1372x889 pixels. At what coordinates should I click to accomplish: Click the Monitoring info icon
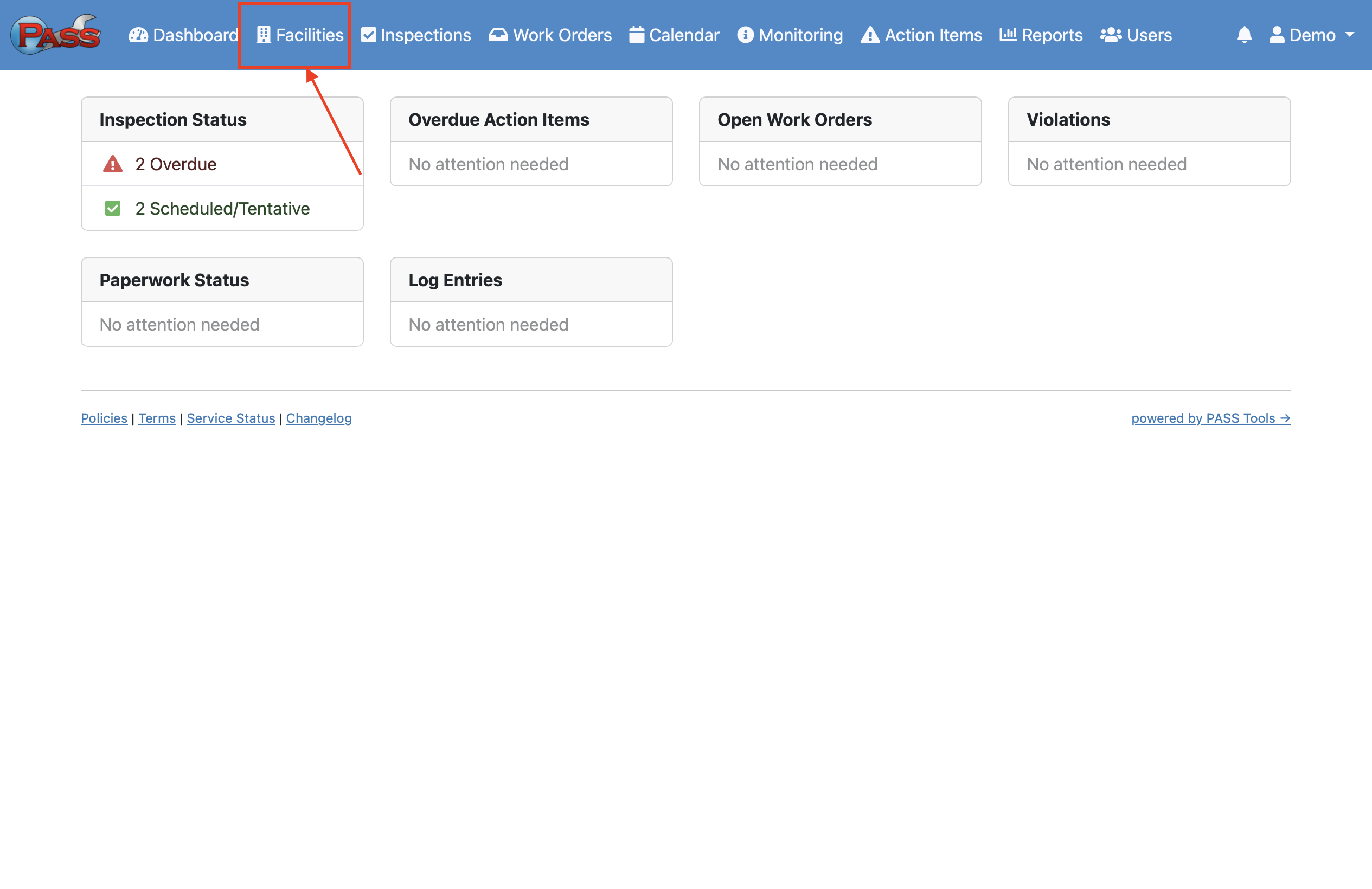click(x=745, y=35)
